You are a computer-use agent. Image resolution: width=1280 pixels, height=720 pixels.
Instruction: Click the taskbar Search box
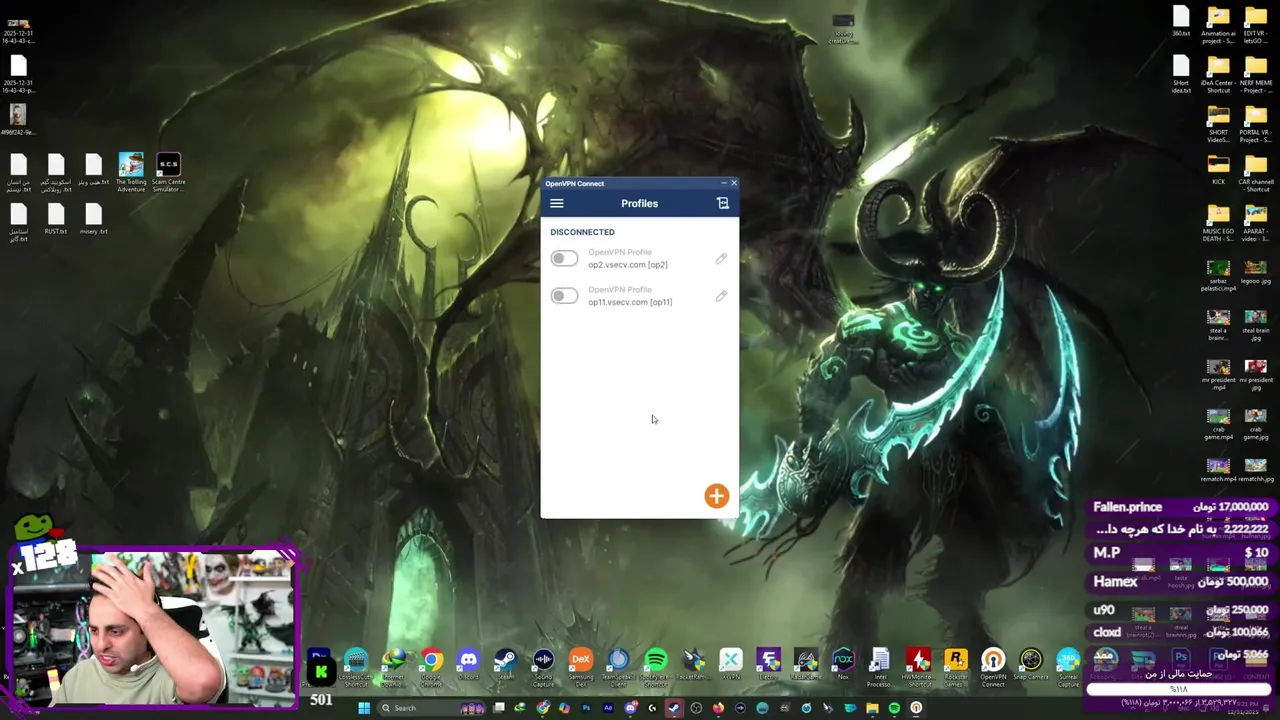pos(430,708)
